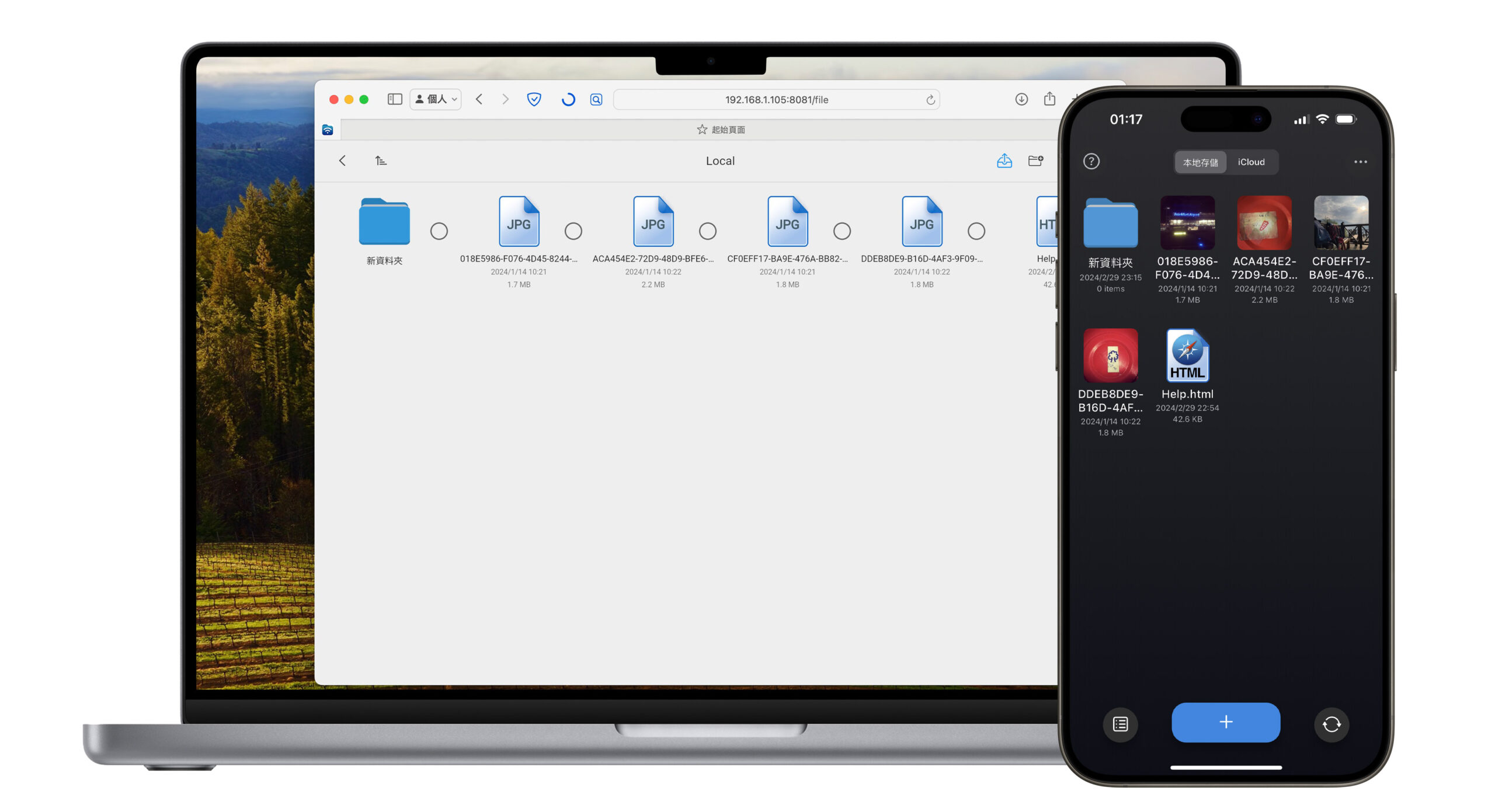Click the 01:17 clock on the phone
This screenshot has height=812, width=1495.
(1125, 119)
